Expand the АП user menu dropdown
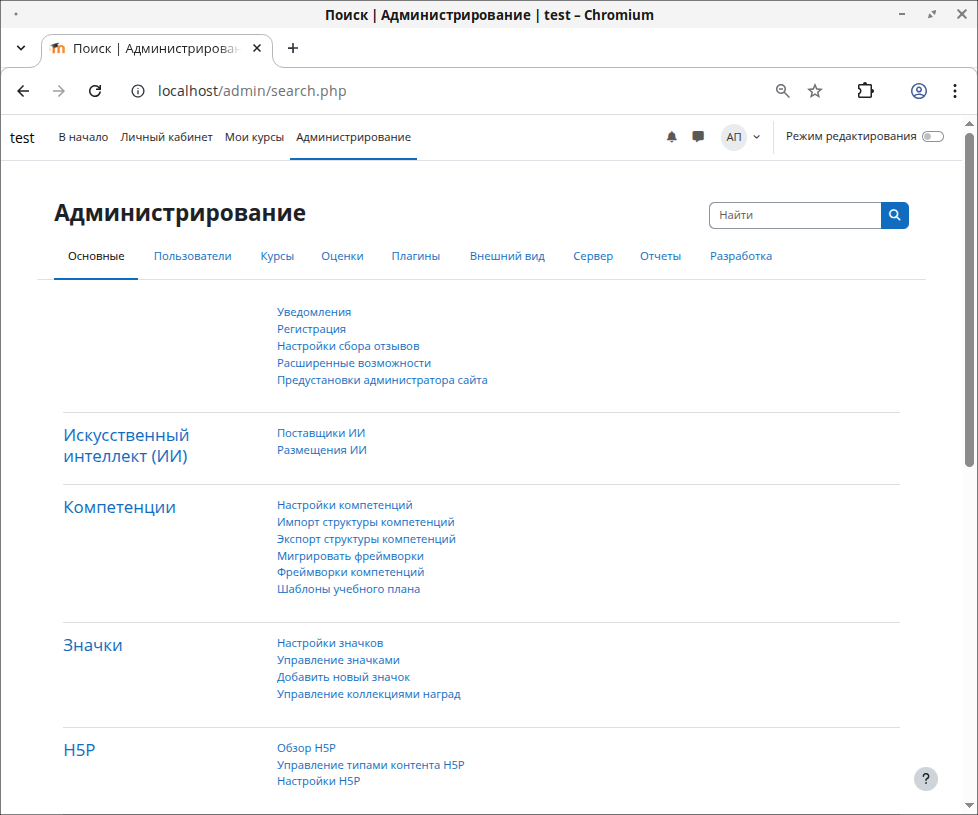The width and height of the screenshot is (978, 815). (742, 137)
